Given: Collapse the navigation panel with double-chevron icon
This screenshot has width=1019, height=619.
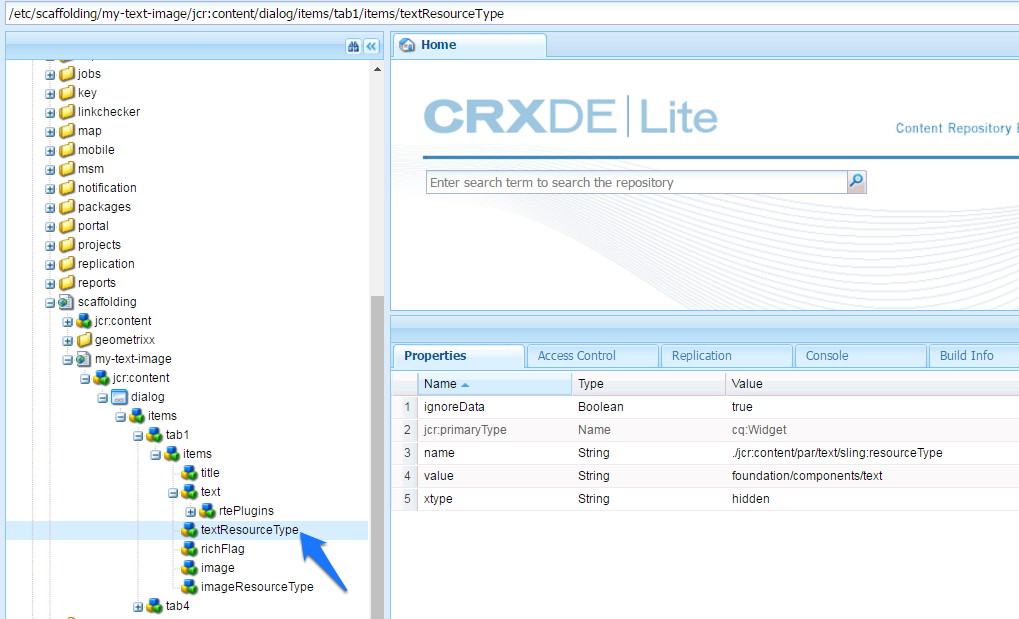Looking at the screenshot, I should point(371,46).
